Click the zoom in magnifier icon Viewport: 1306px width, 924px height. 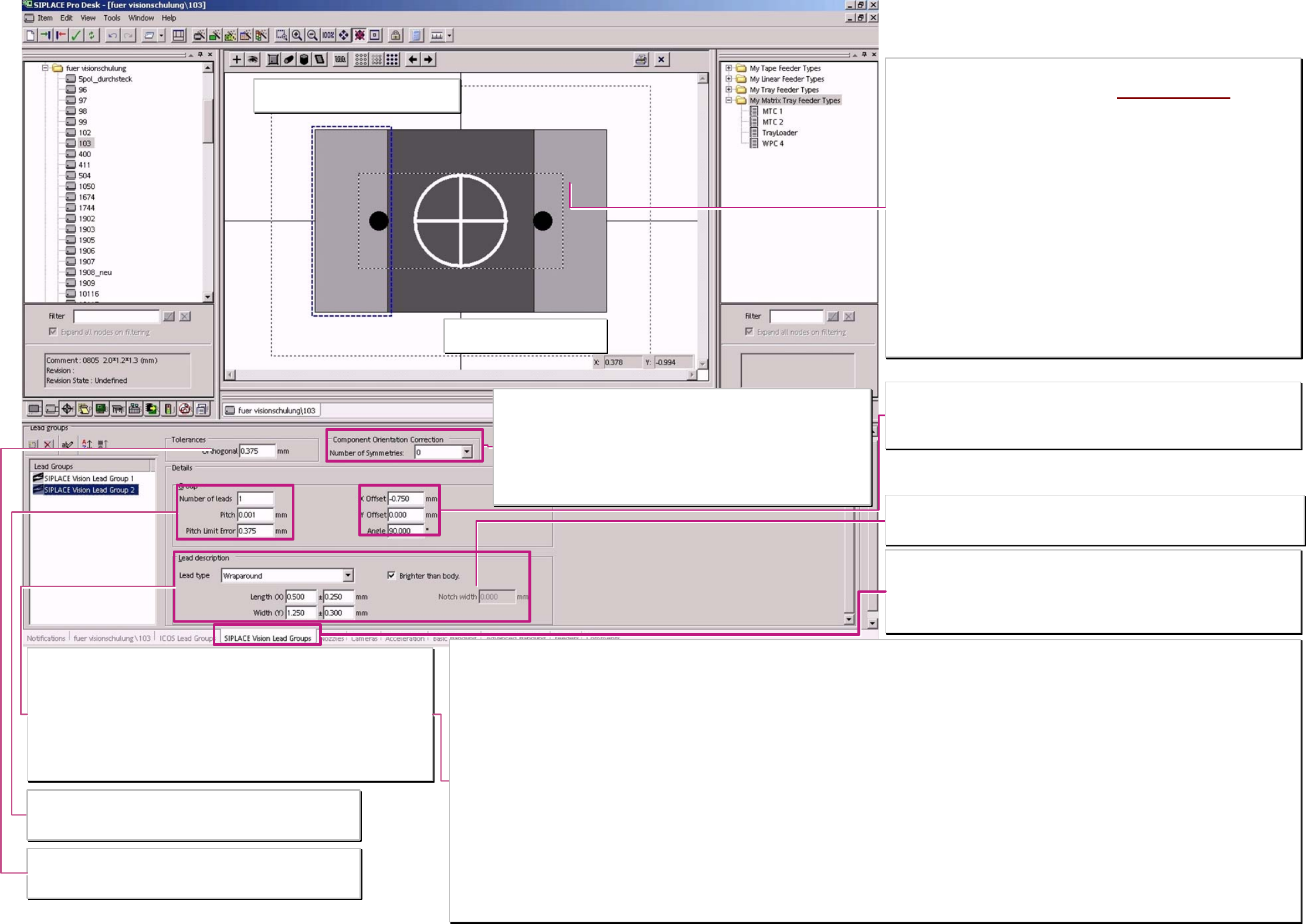coord(297,36)
